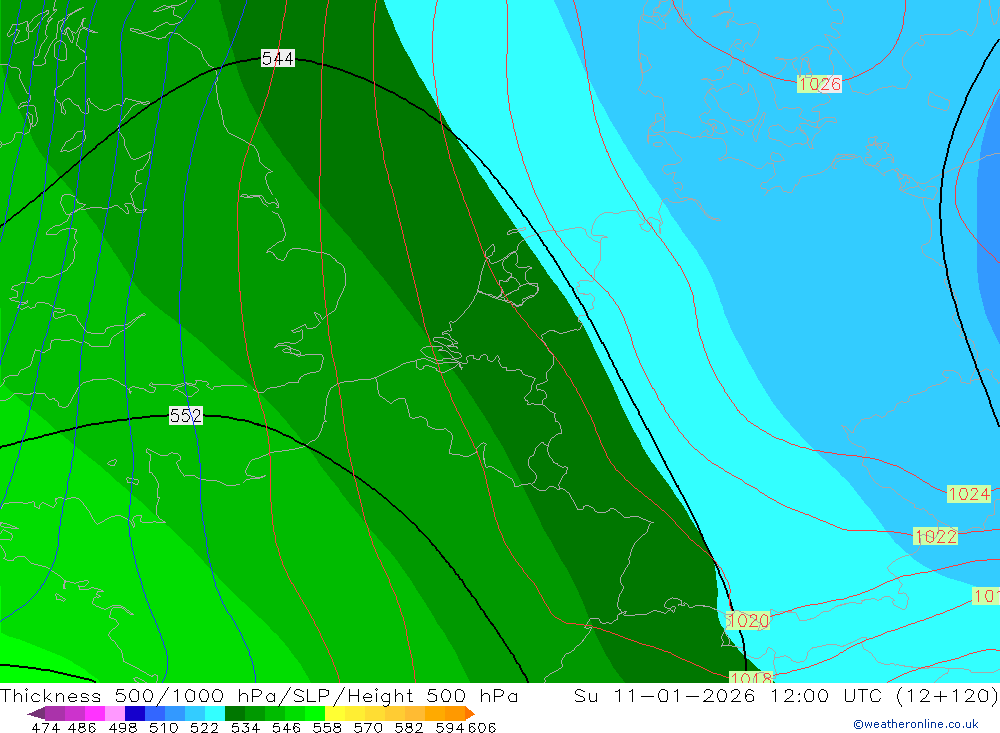The width and height of the screenshot is (1000, 733).
Task: Click the legend value 474
Action: pyautogui.click(x=45, y=728)
